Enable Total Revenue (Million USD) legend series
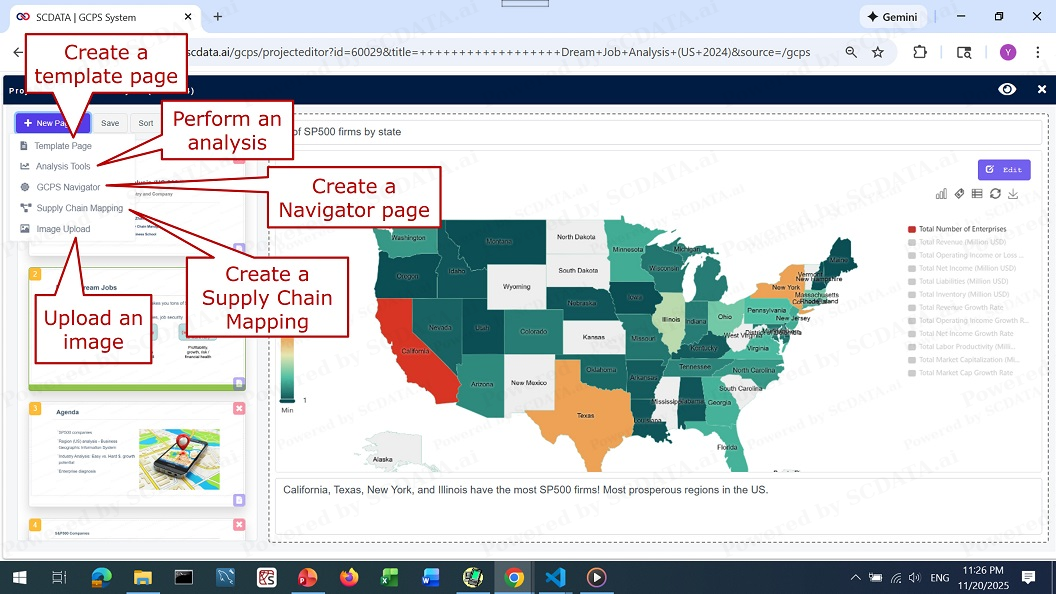 point(960,242)
